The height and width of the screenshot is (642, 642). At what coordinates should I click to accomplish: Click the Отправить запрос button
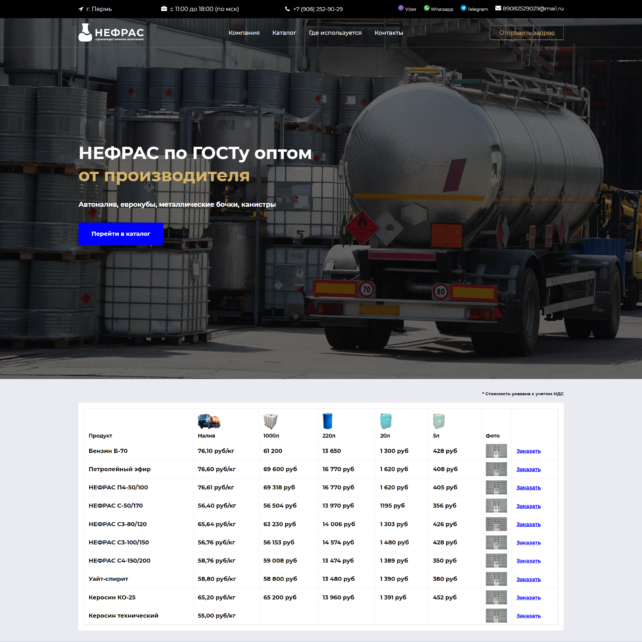526,33
